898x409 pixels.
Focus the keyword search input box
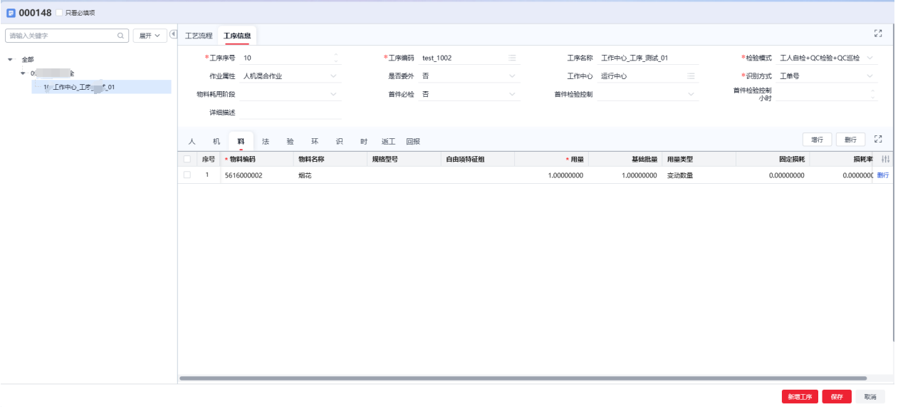67,36
